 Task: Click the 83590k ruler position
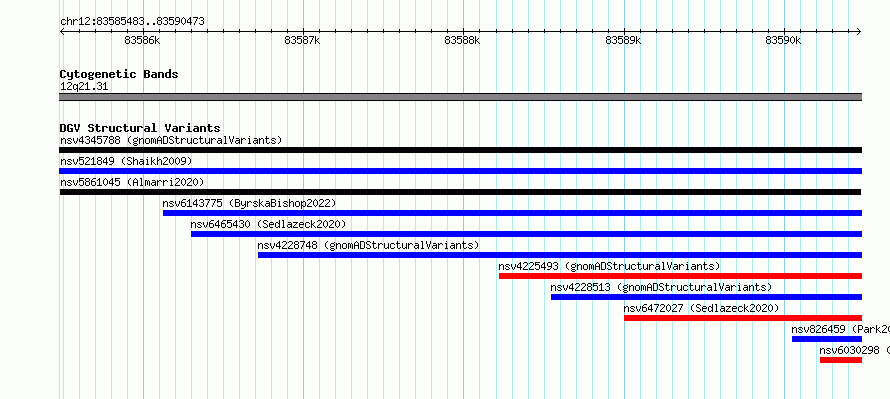783,40
